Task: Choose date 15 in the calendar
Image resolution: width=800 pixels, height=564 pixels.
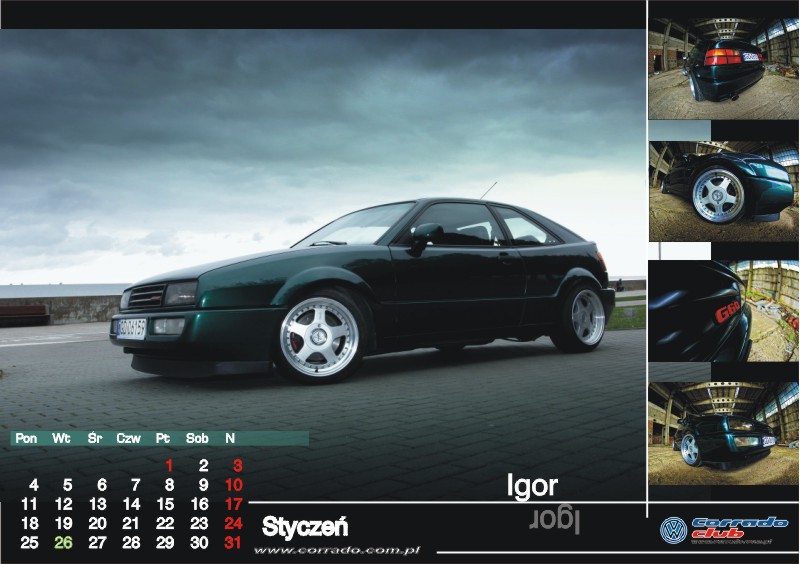Action: click(165, 504)
